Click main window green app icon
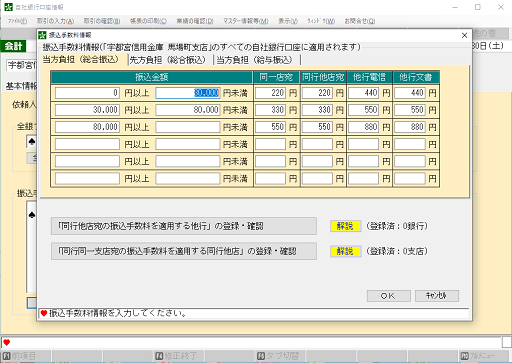Image resolution: width=512 pixels, height=363 pixels. click(8, 7)
